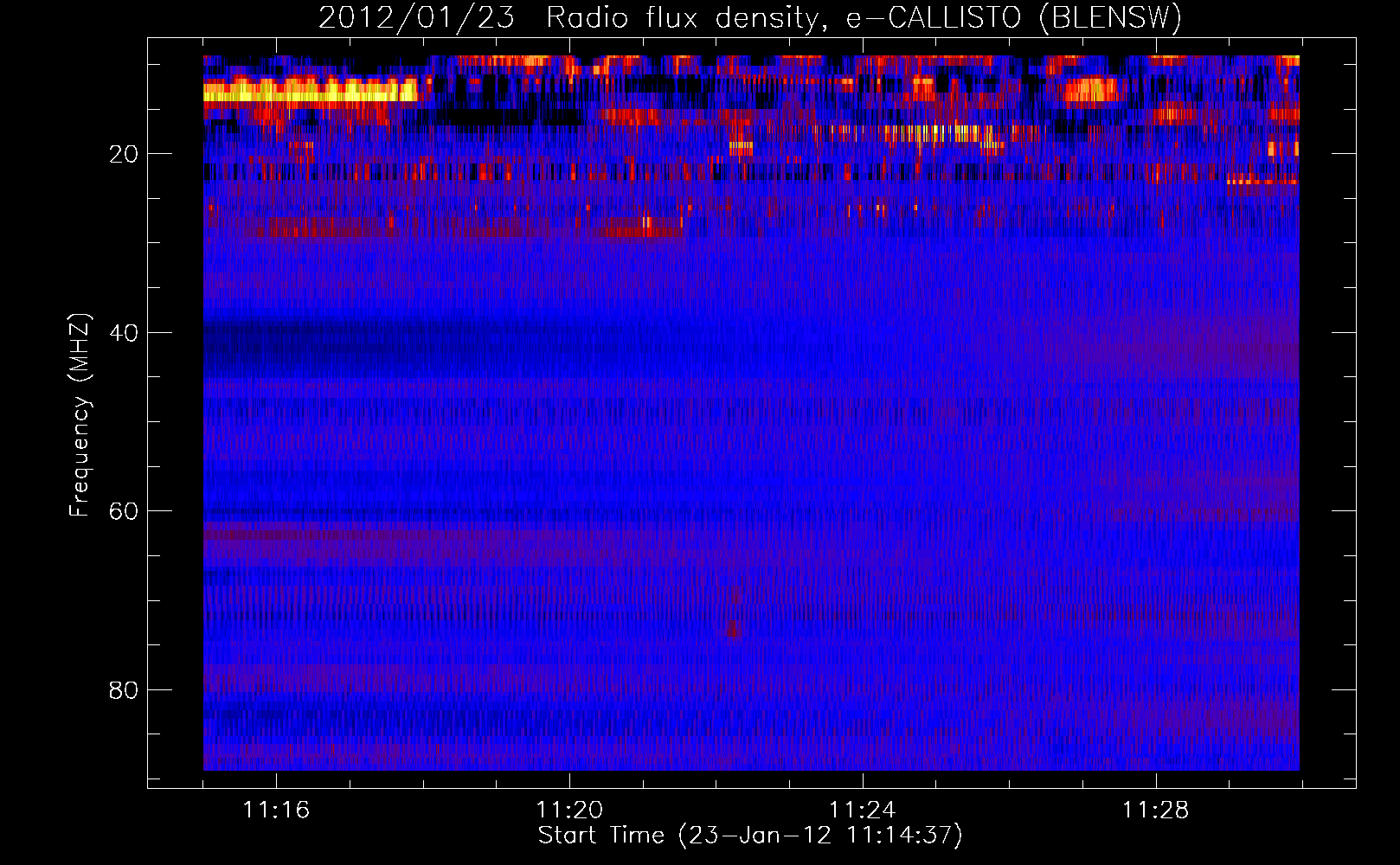Screen dimensions: 1400x865
Task: Click the 20 MHz frequency tick label
Action: coord(124,154)
